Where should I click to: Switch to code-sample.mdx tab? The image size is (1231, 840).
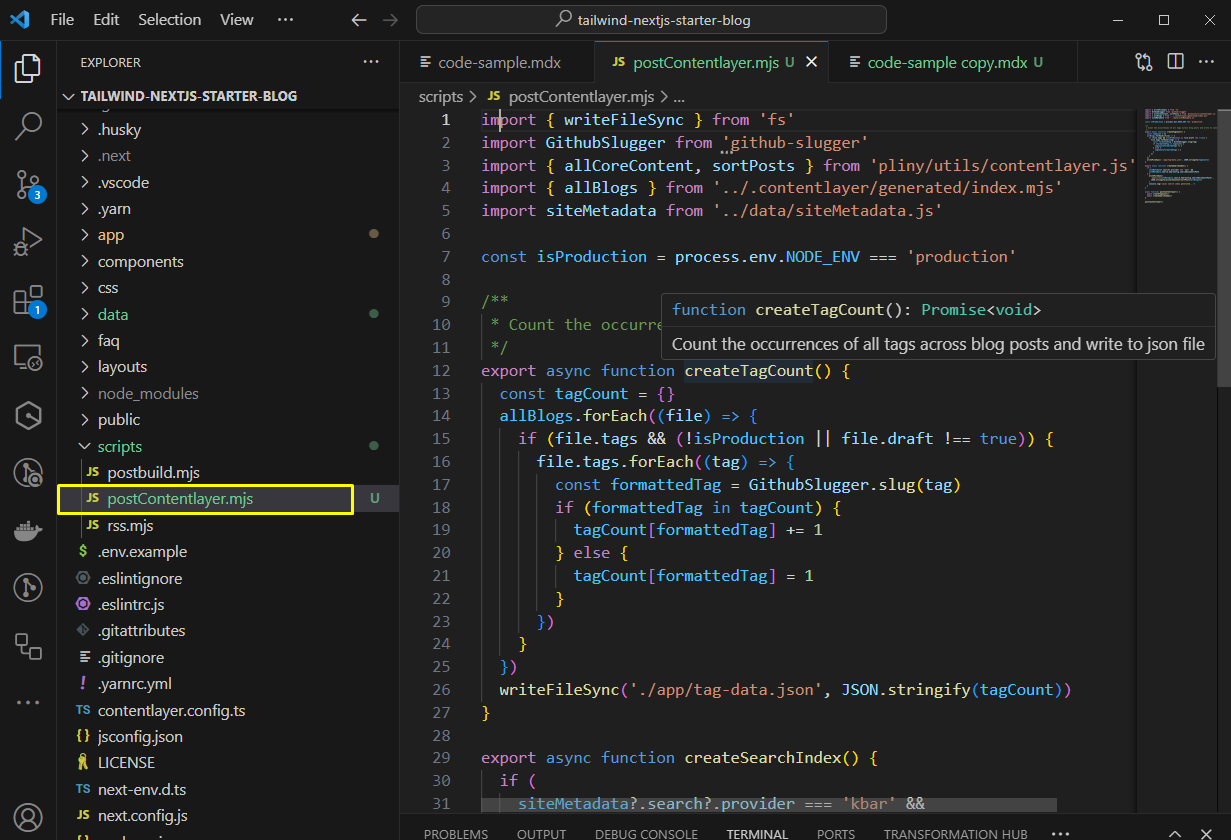(x=499, y=62)
